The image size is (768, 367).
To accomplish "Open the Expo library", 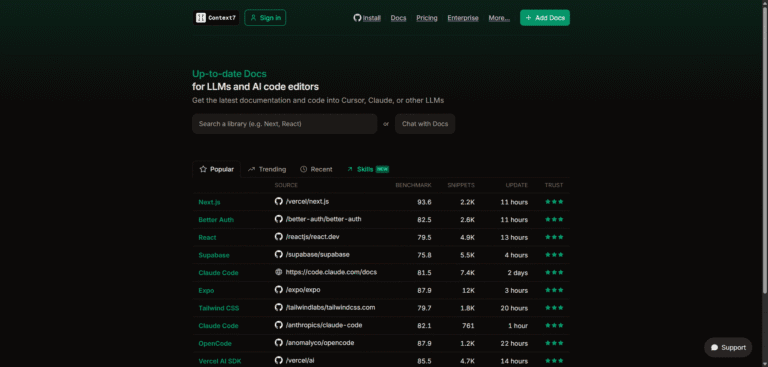I will (206, 290).
